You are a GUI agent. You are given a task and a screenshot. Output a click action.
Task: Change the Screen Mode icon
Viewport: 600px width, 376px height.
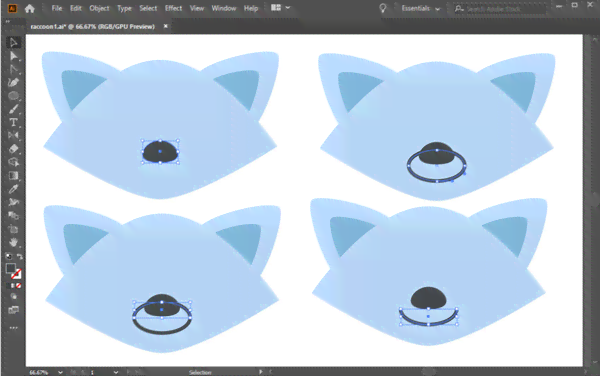13,310
